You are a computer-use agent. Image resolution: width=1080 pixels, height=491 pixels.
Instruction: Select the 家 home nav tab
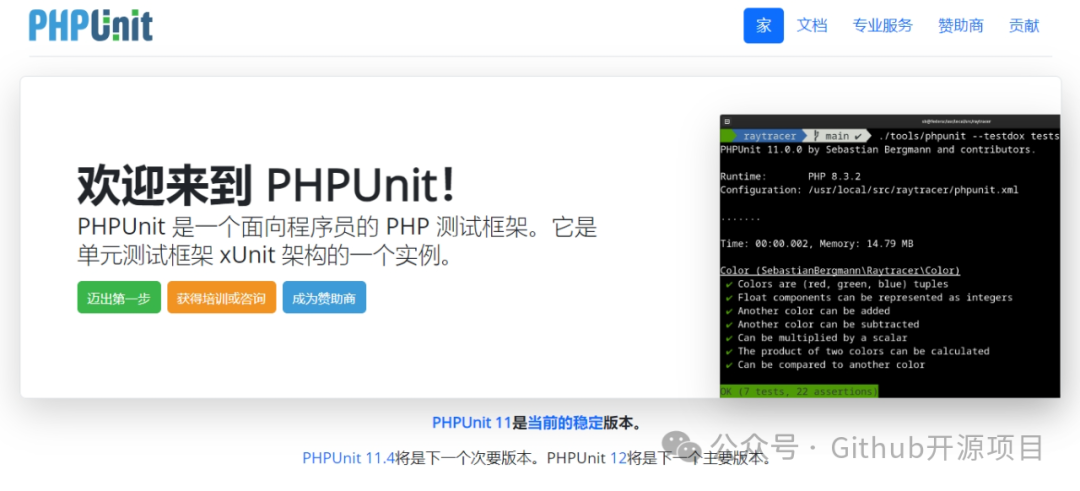coord(763,25)
